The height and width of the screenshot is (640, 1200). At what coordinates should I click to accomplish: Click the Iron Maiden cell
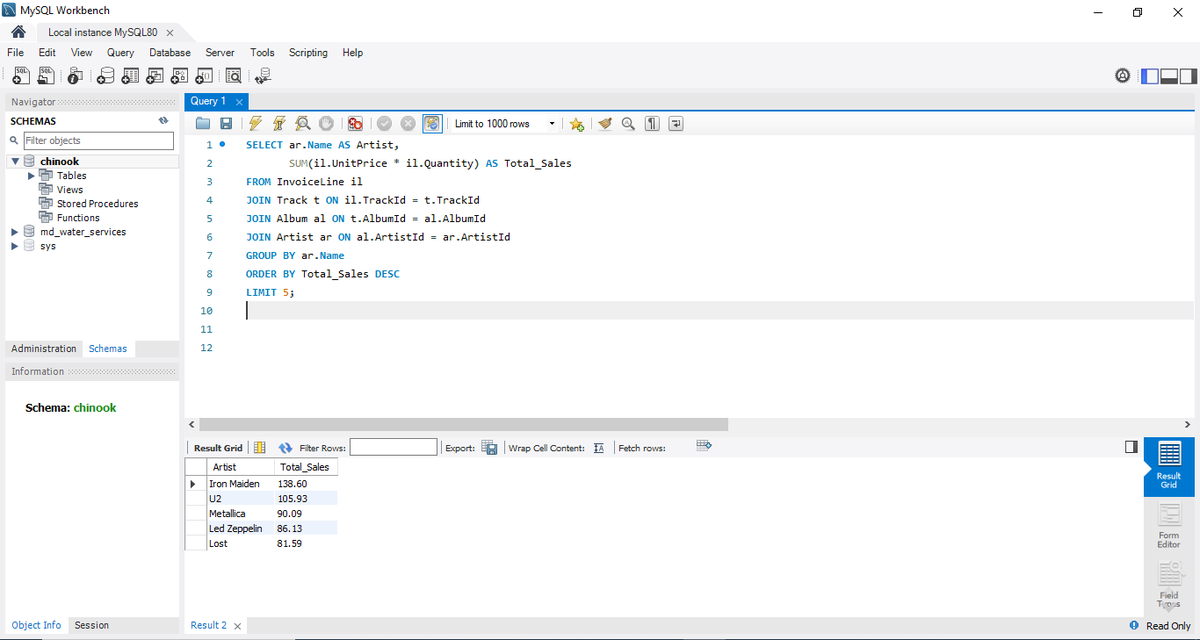tap(238, 484)
